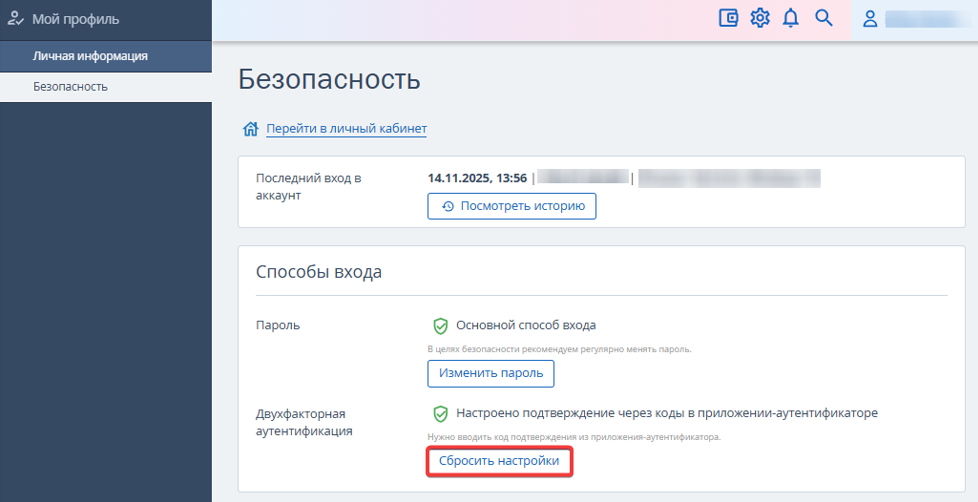The height and width of the screenshot is (502, 978).
Task: Follow the Перейти в личный кабинет link
Action: (346, 128)
